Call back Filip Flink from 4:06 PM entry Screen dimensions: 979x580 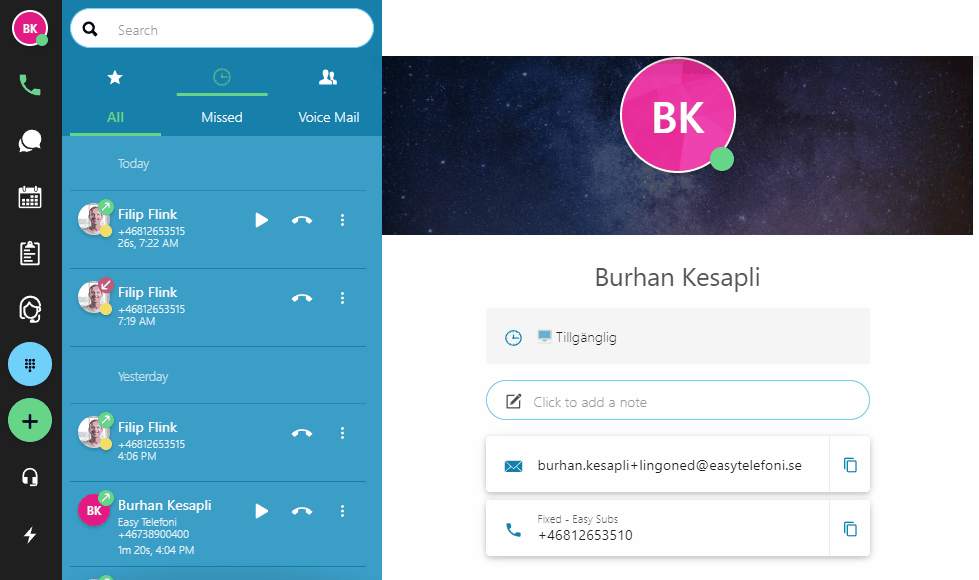pyautogui.click(x=302, y=433)
